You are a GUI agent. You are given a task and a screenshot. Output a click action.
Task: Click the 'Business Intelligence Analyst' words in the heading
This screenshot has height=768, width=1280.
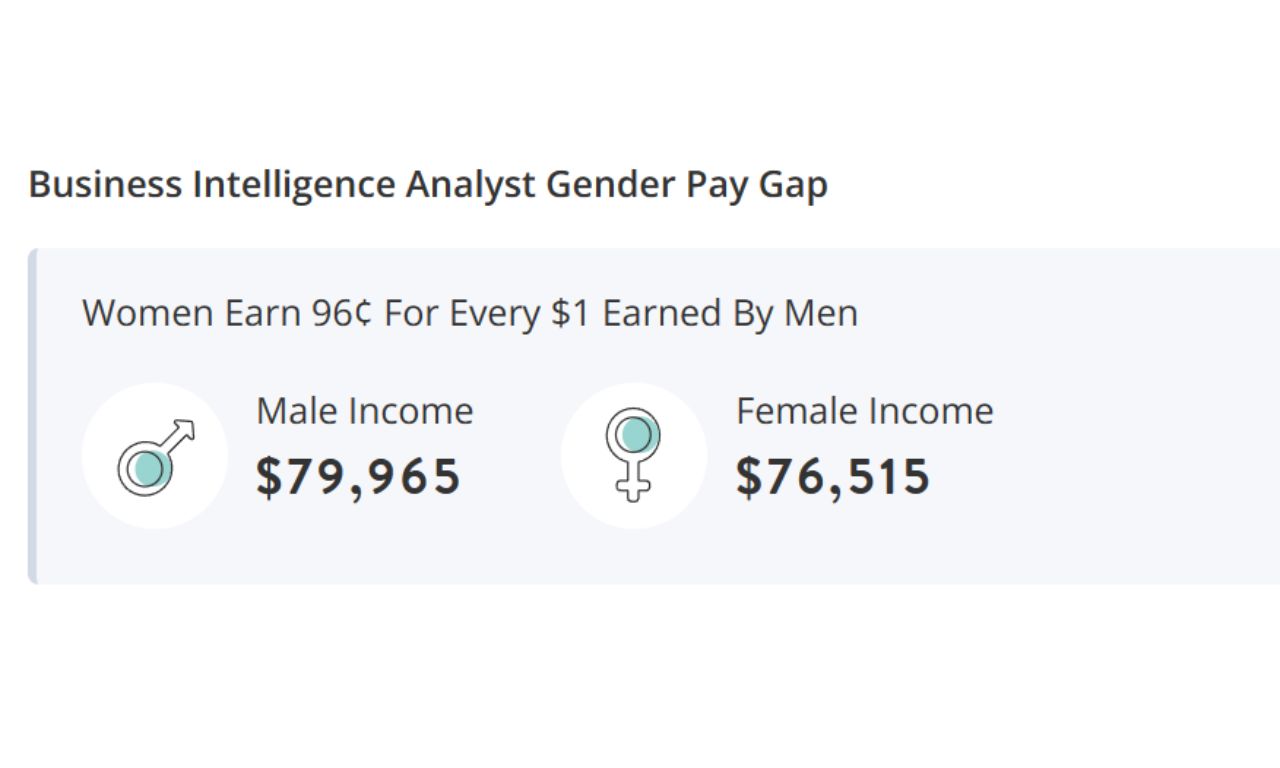pyautogui.click(x=283, y=185)
